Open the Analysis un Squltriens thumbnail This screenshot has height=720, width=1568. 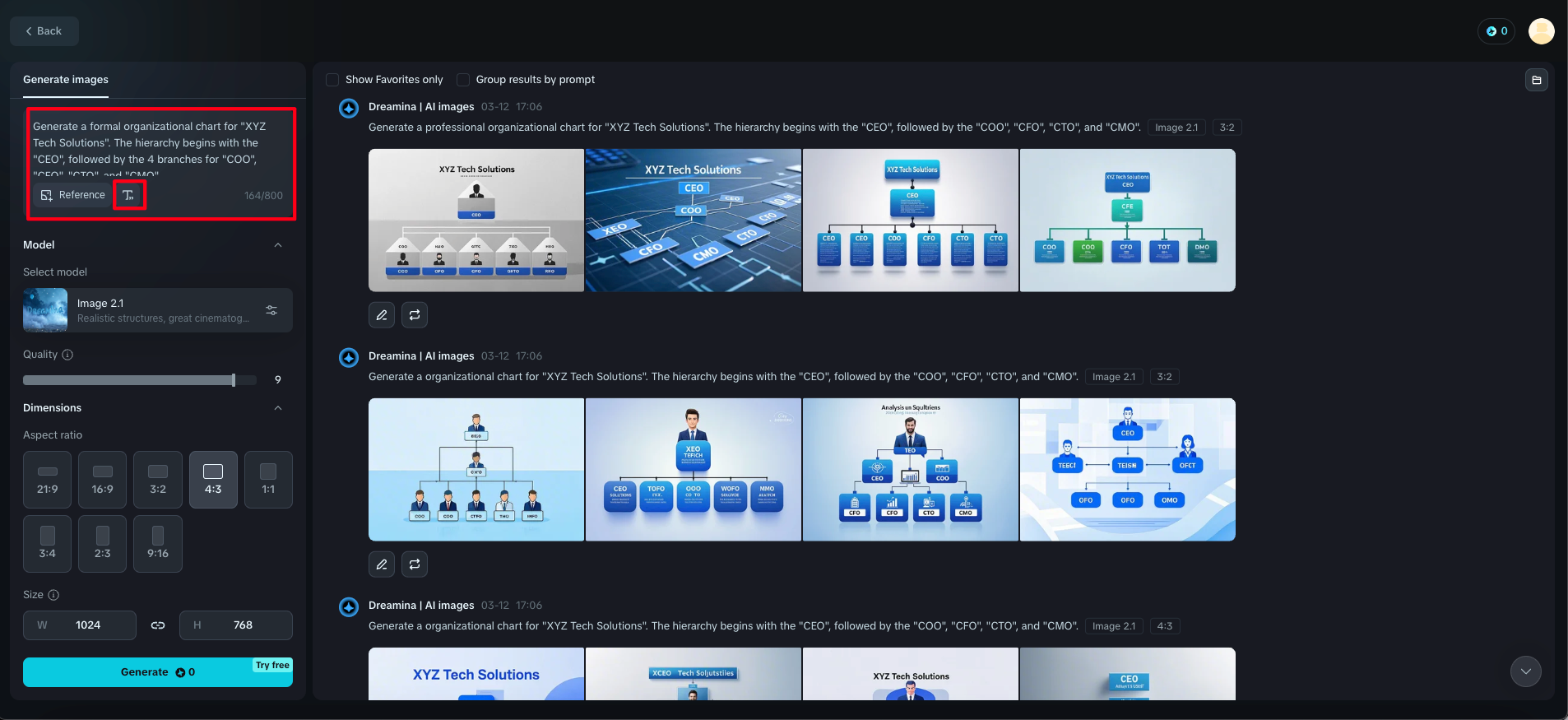click(911, 470)
